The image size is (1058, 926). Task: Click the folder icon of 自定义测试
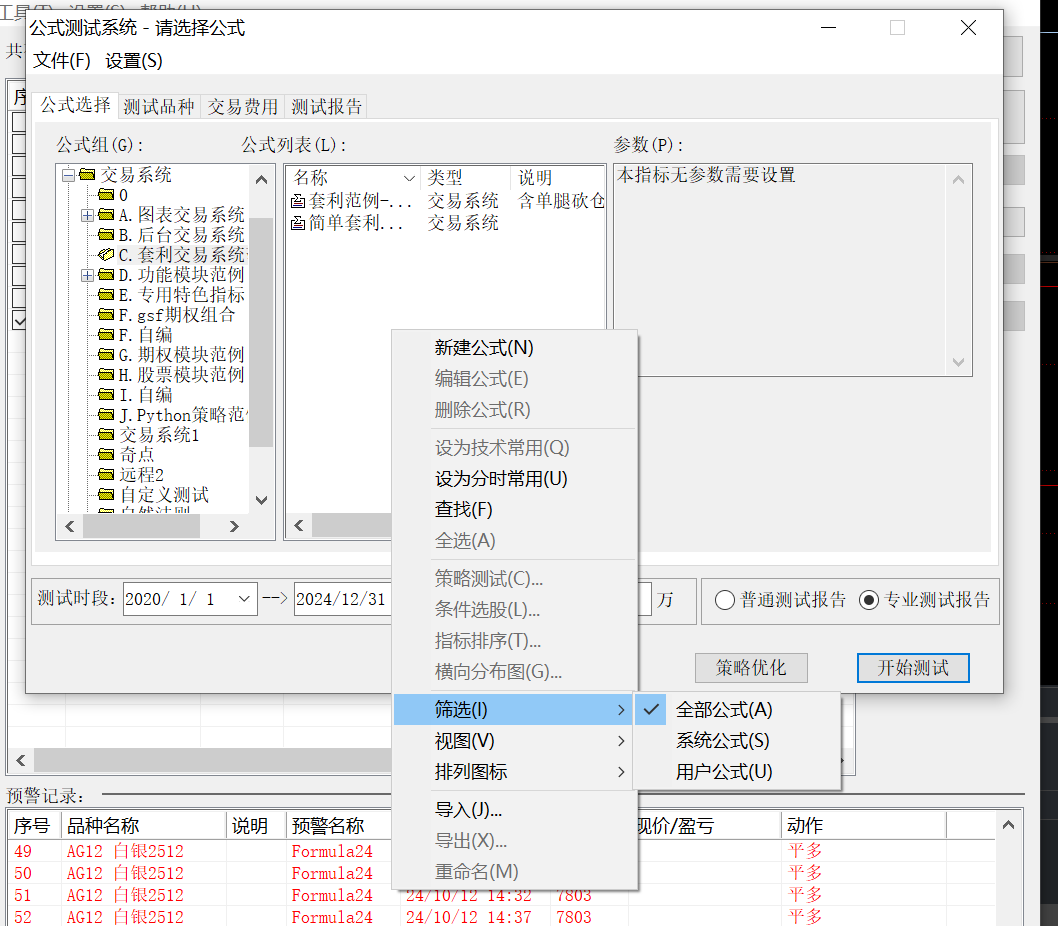106,495
